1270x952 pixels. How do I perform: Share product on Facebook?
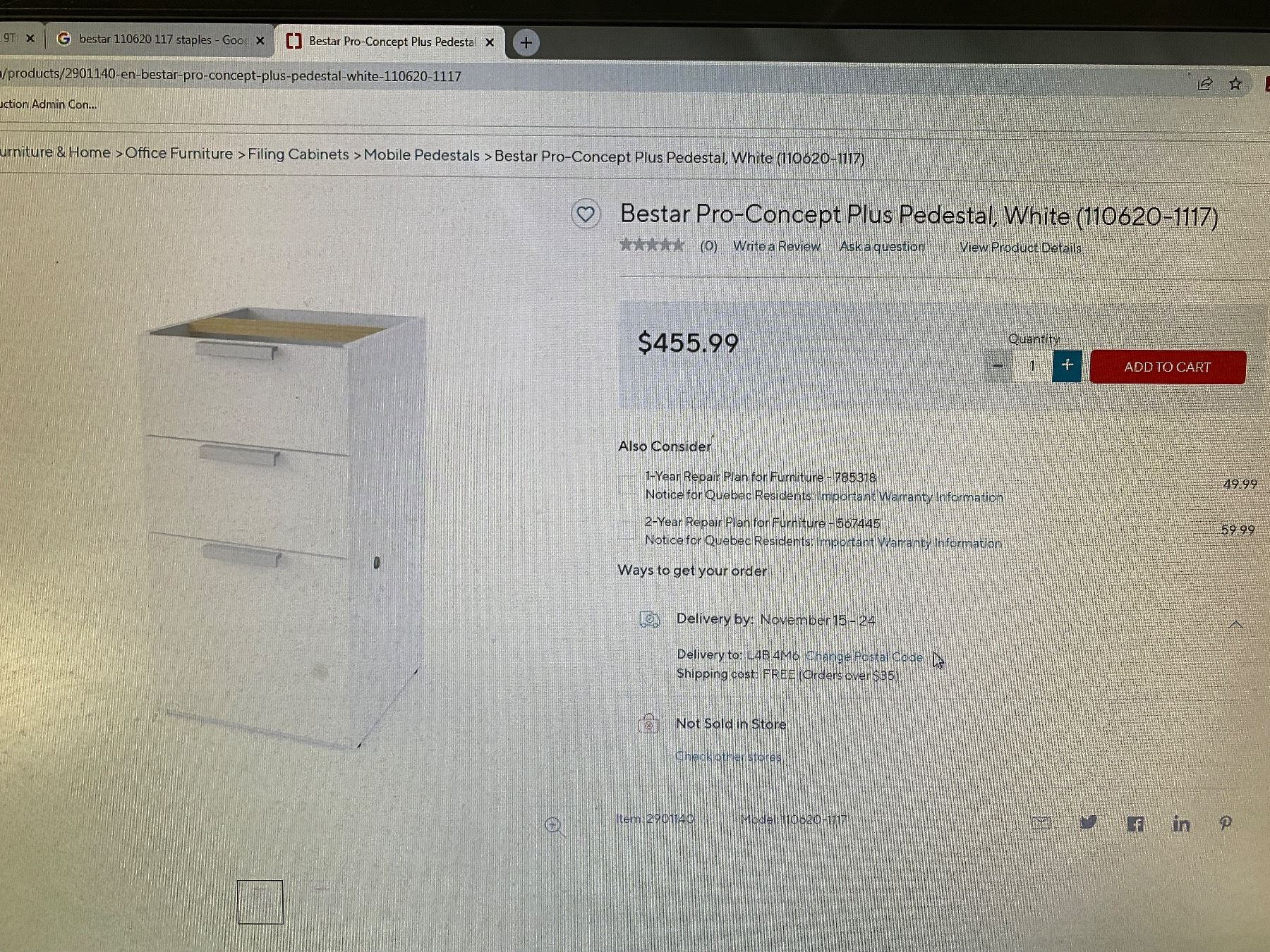(x=1135, y=824)
